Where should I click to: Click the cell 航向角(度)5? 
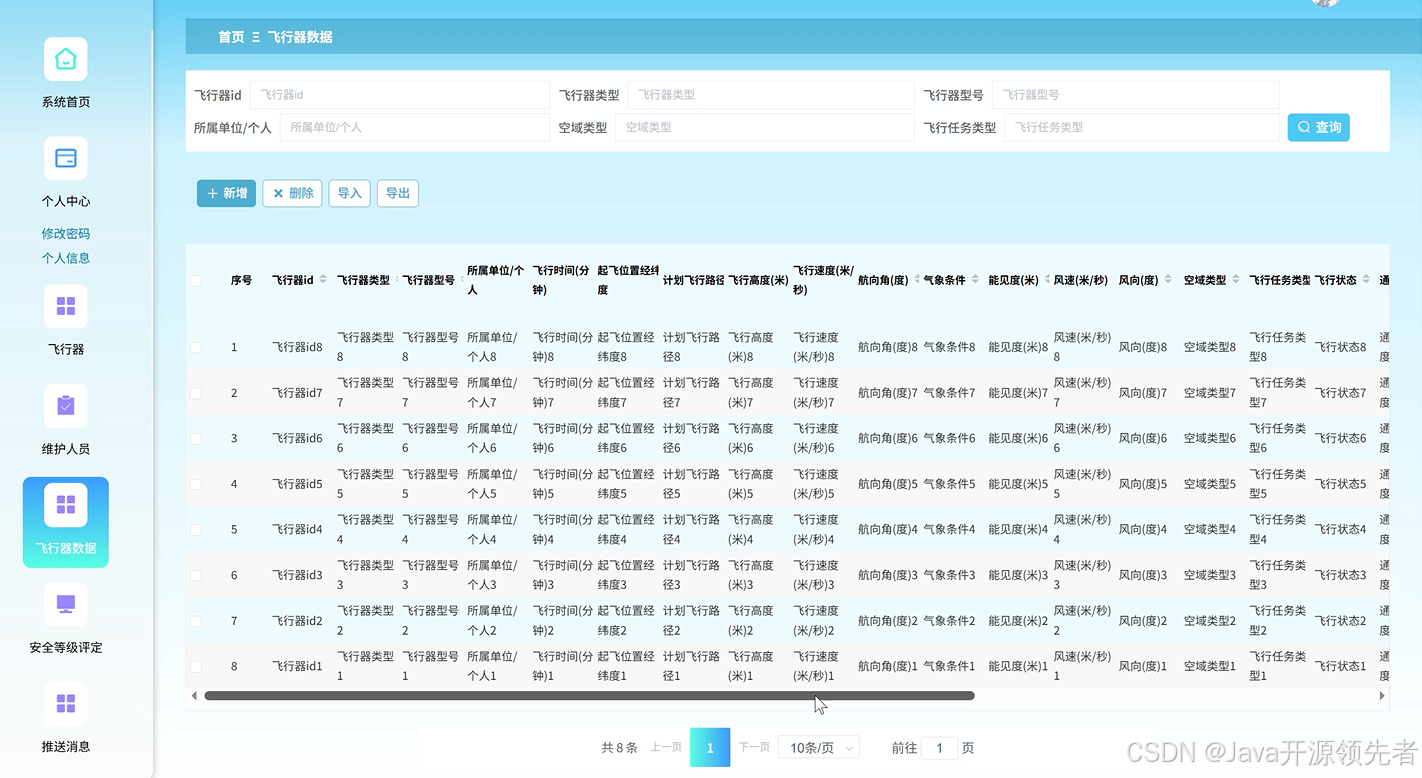coord(888,484)
